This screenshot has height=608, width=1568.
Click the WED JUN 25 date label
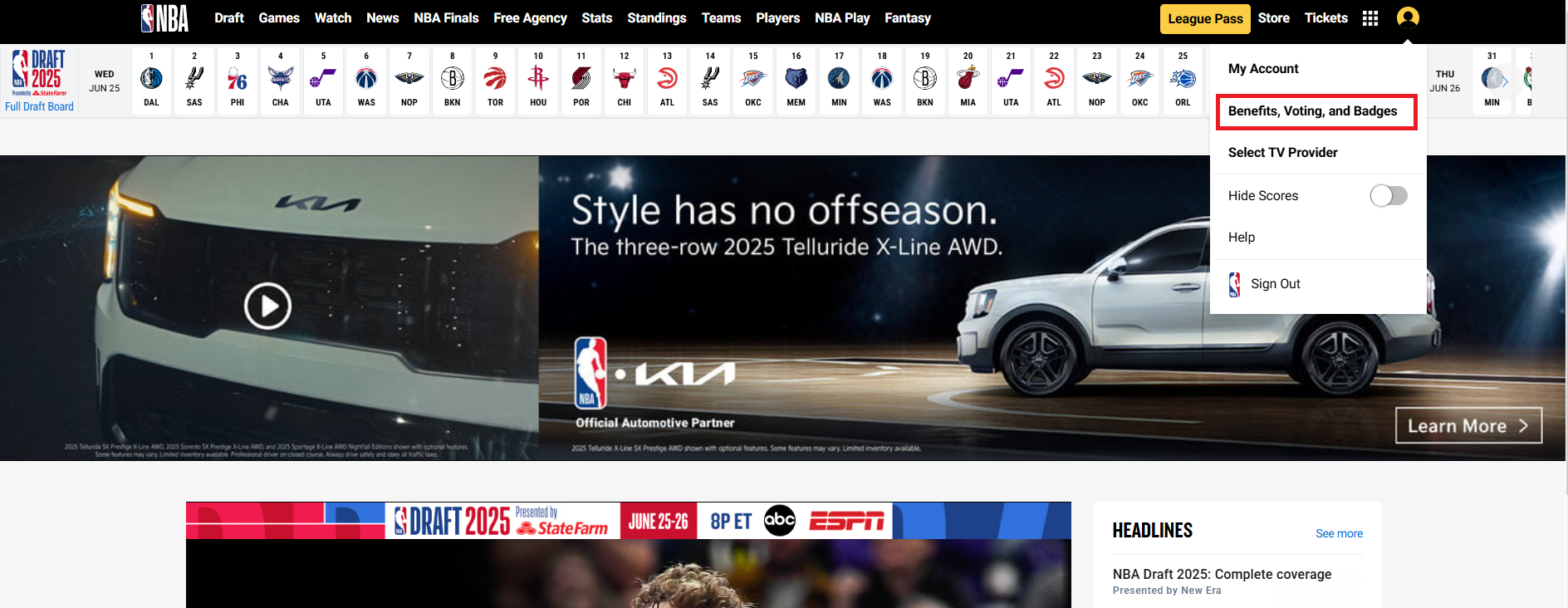[x=105, y=81]
